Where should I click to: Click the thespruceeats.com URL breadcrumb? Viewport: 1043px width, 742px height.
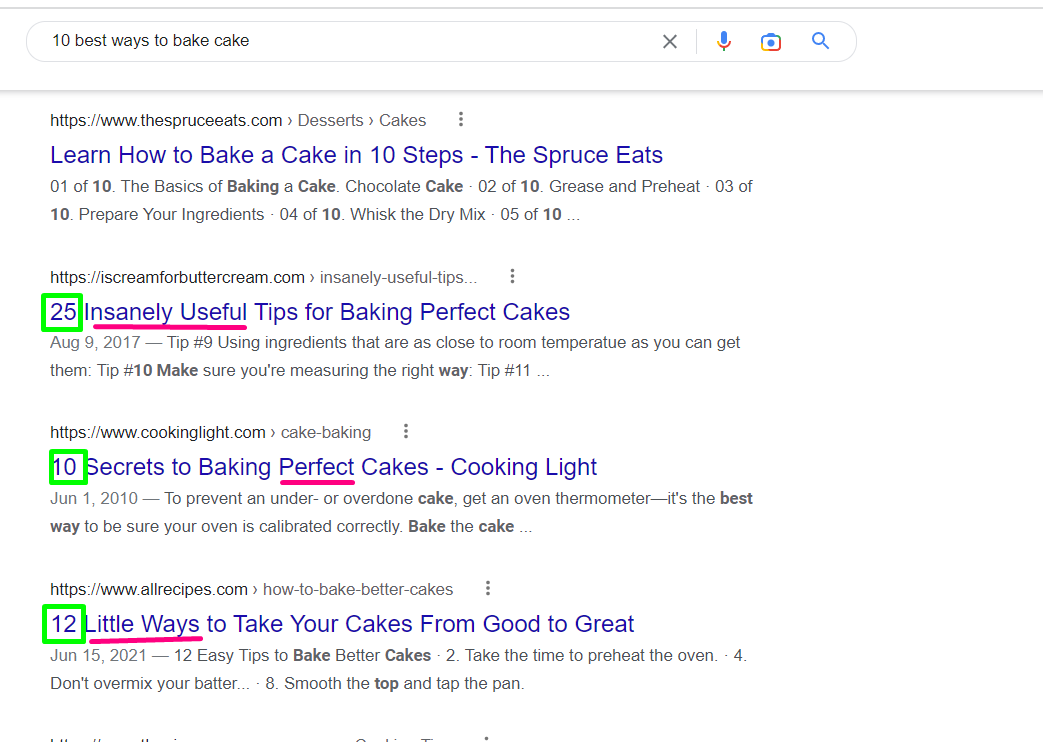click(x=238, y=120)
